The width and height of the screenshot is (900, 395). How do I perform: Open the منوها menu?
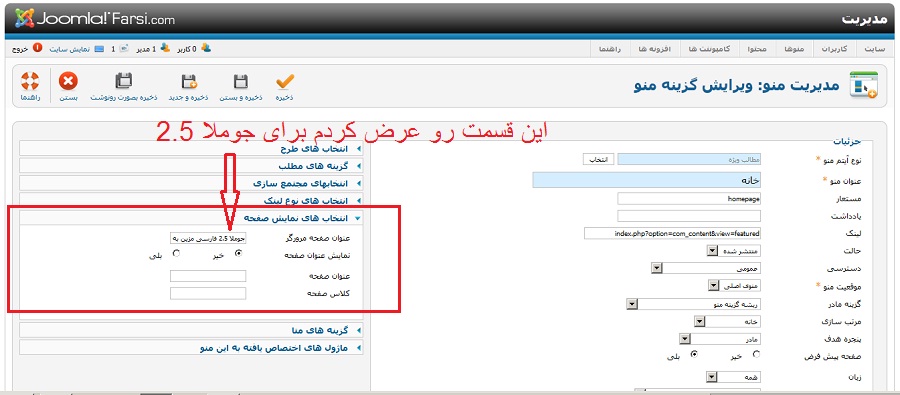[795, 49]
